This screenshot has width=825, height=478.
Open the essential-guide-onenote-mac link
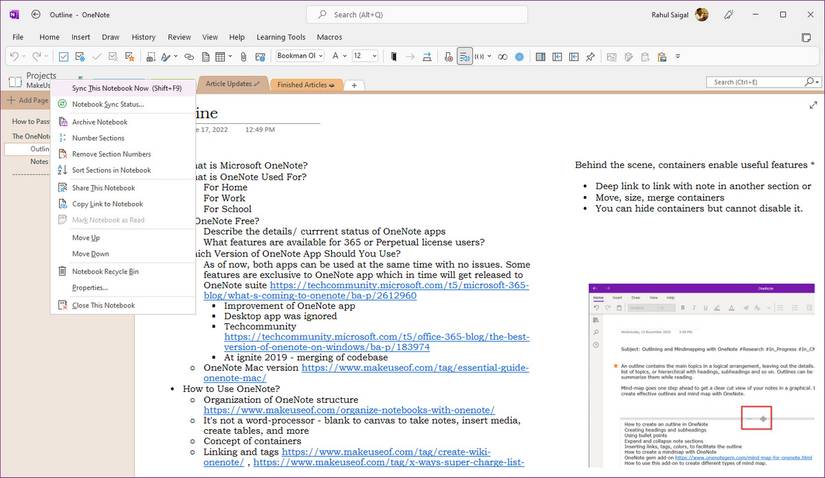(x=366, y=373)
